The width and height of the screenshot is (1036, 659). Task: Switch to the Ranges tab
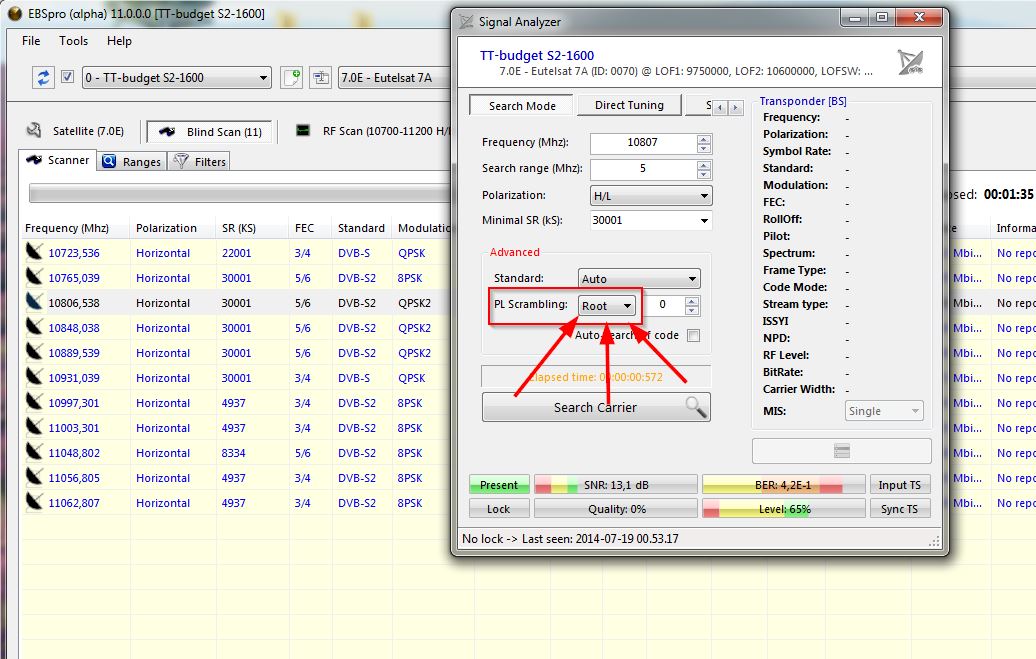click(x=131, y=162)
